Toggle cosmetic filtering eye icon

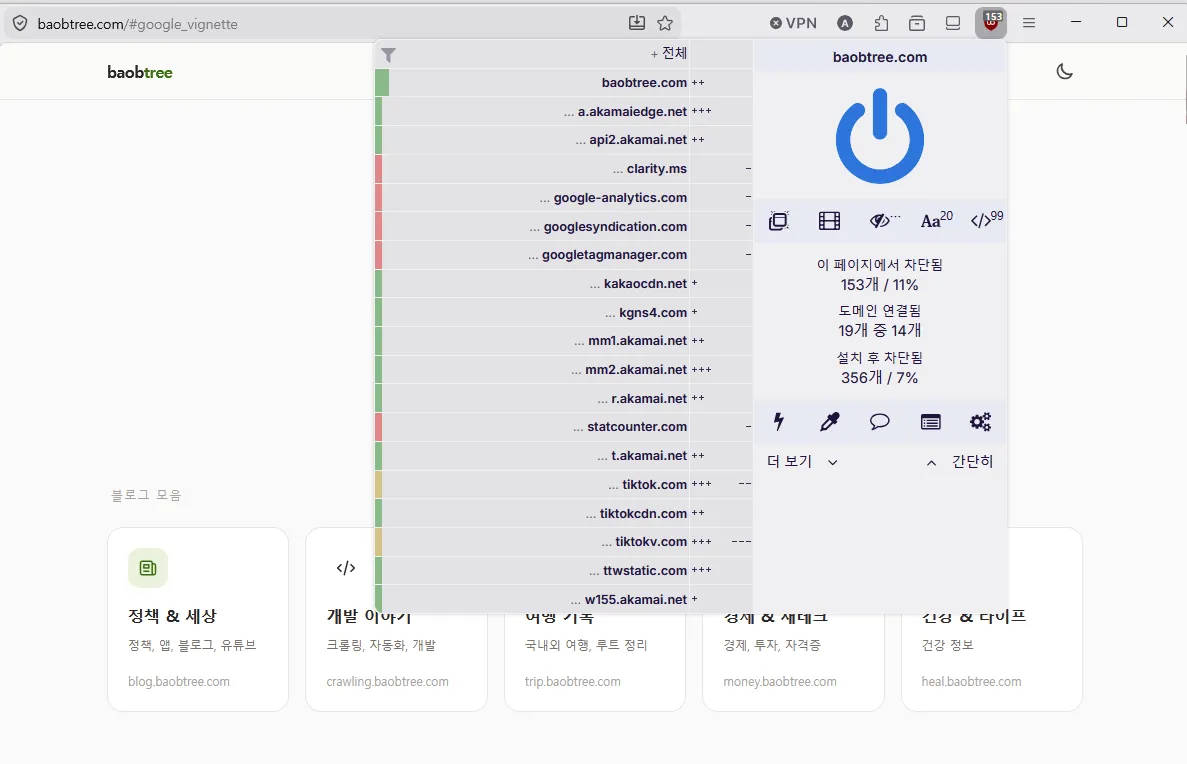[883, 220]
